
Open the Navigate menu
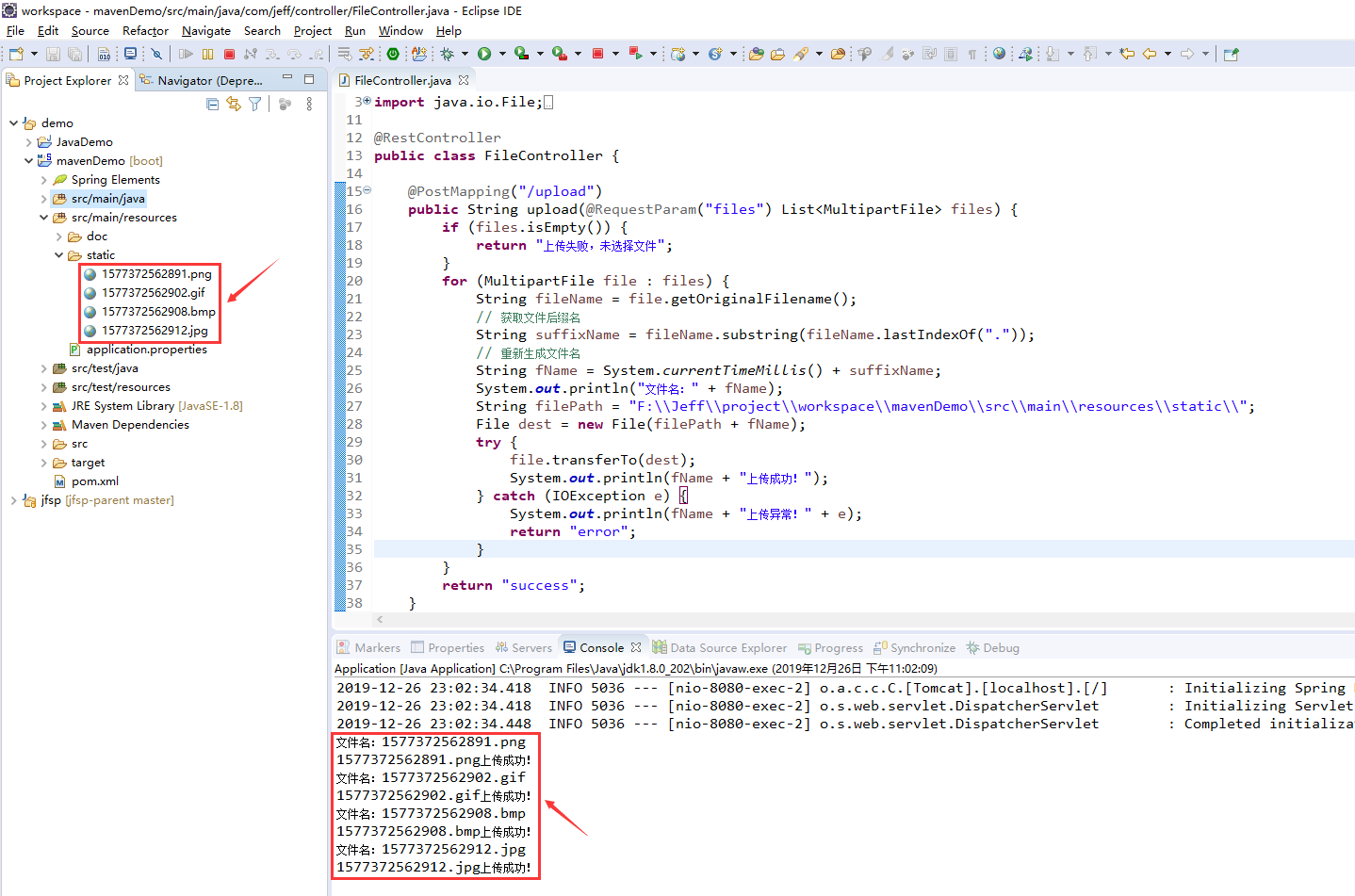(205, 30)
